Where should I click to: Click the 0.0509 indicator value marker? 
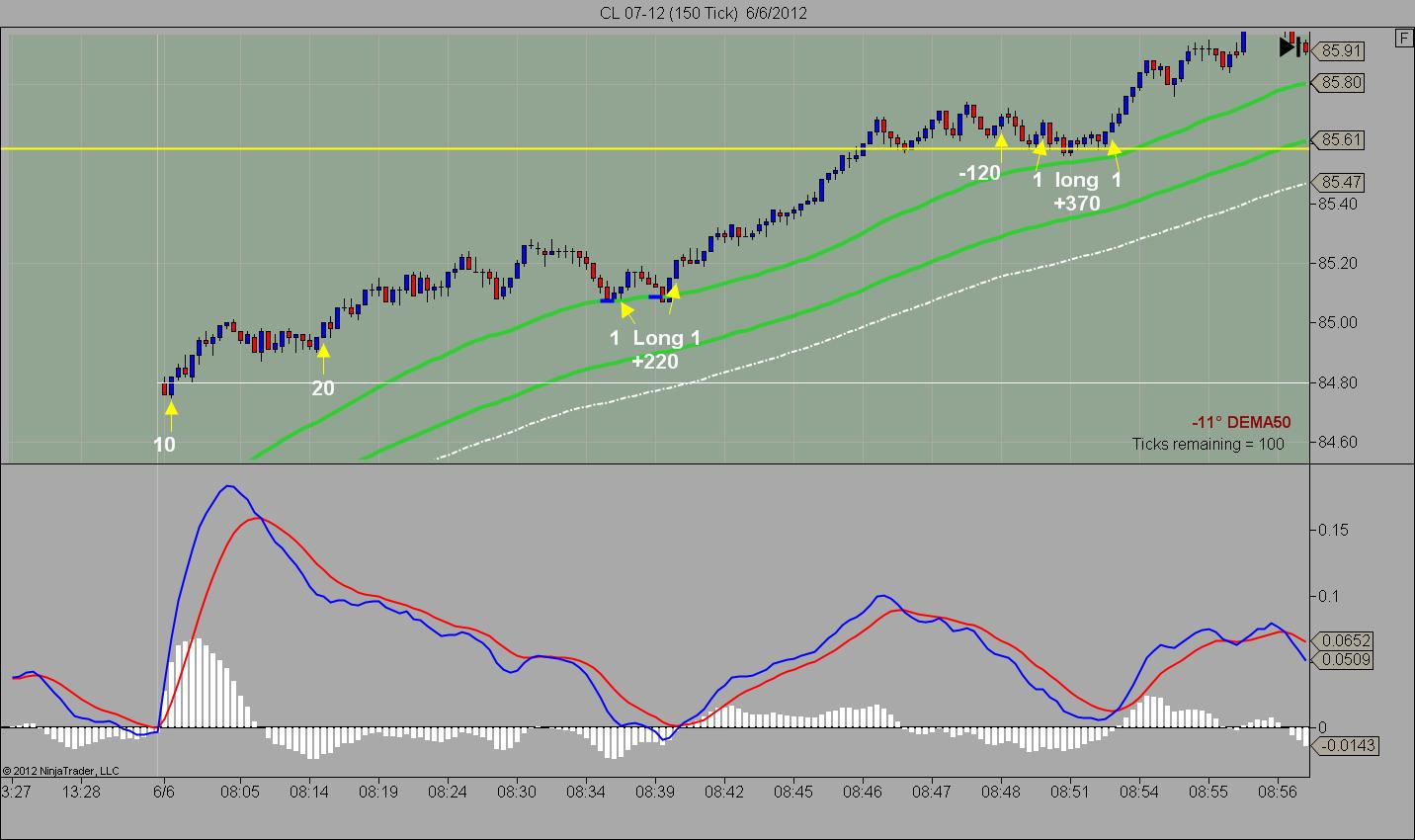[x=1343, y=659]
